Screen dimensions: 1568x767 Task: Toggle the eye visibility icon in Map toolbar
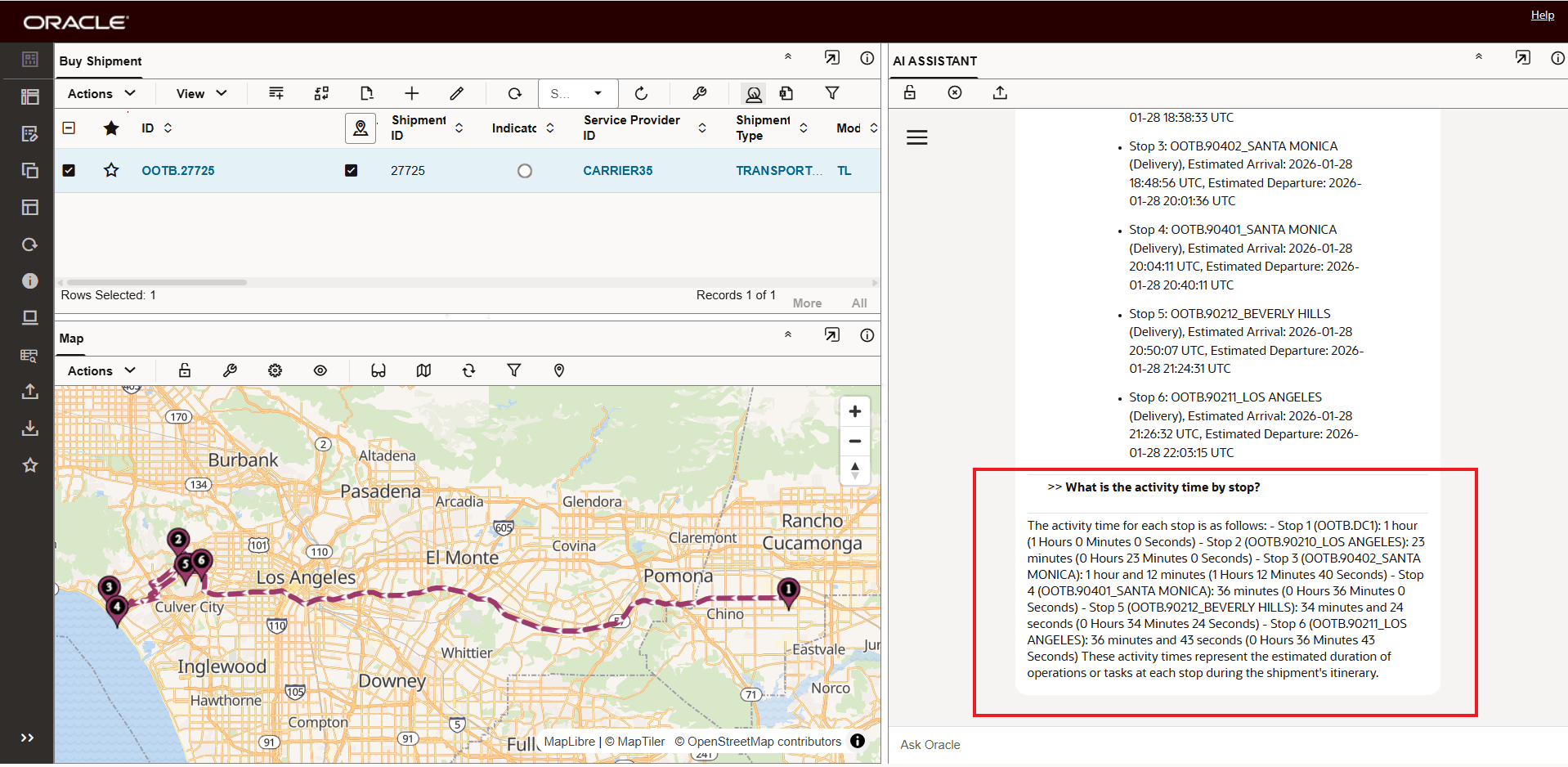tap(320, 370)
